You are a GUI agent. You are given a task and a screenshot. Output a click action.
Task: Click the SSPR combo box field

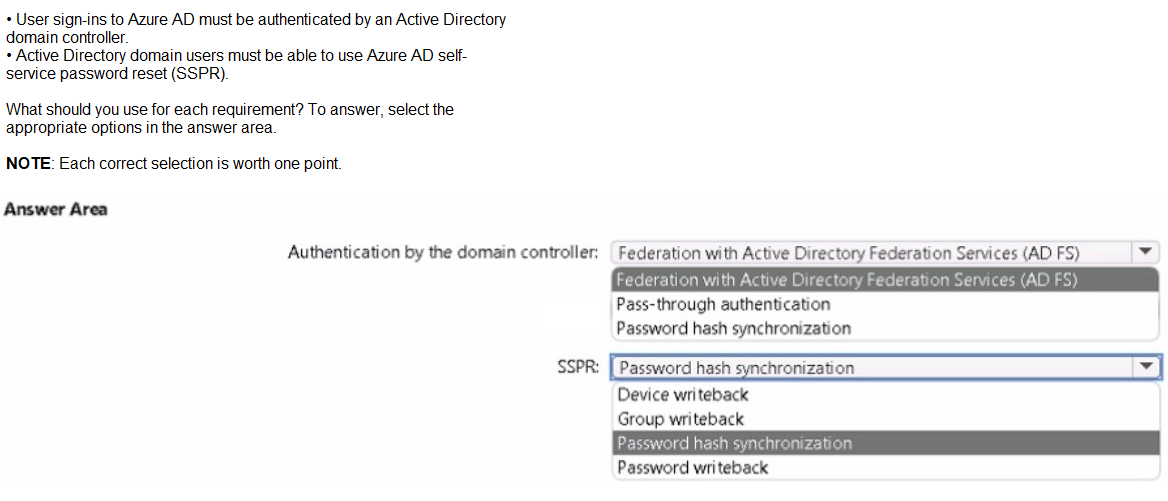[x=885, y=367]
